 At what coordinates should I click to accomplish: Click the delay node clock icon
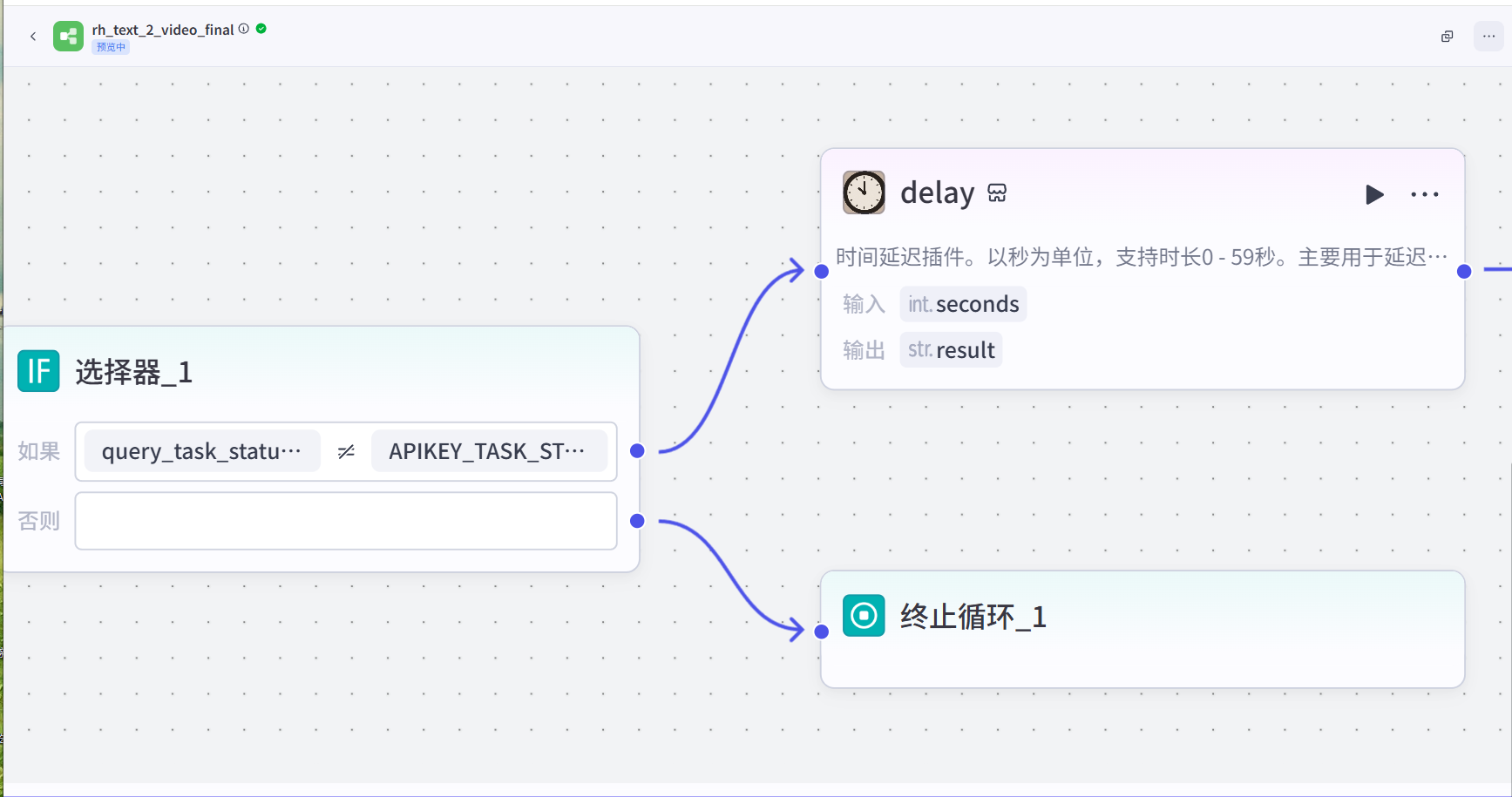[864, 192]
